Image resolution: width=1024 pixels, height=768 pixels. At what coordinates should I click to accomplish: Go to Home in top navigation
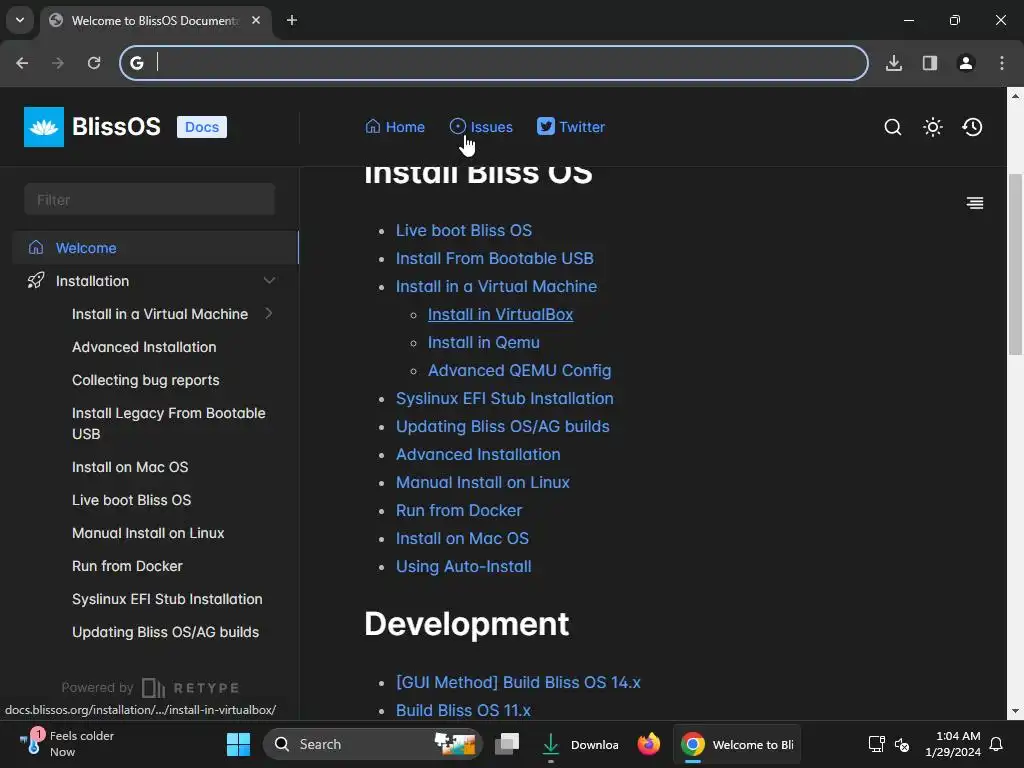tap(395, 127)
